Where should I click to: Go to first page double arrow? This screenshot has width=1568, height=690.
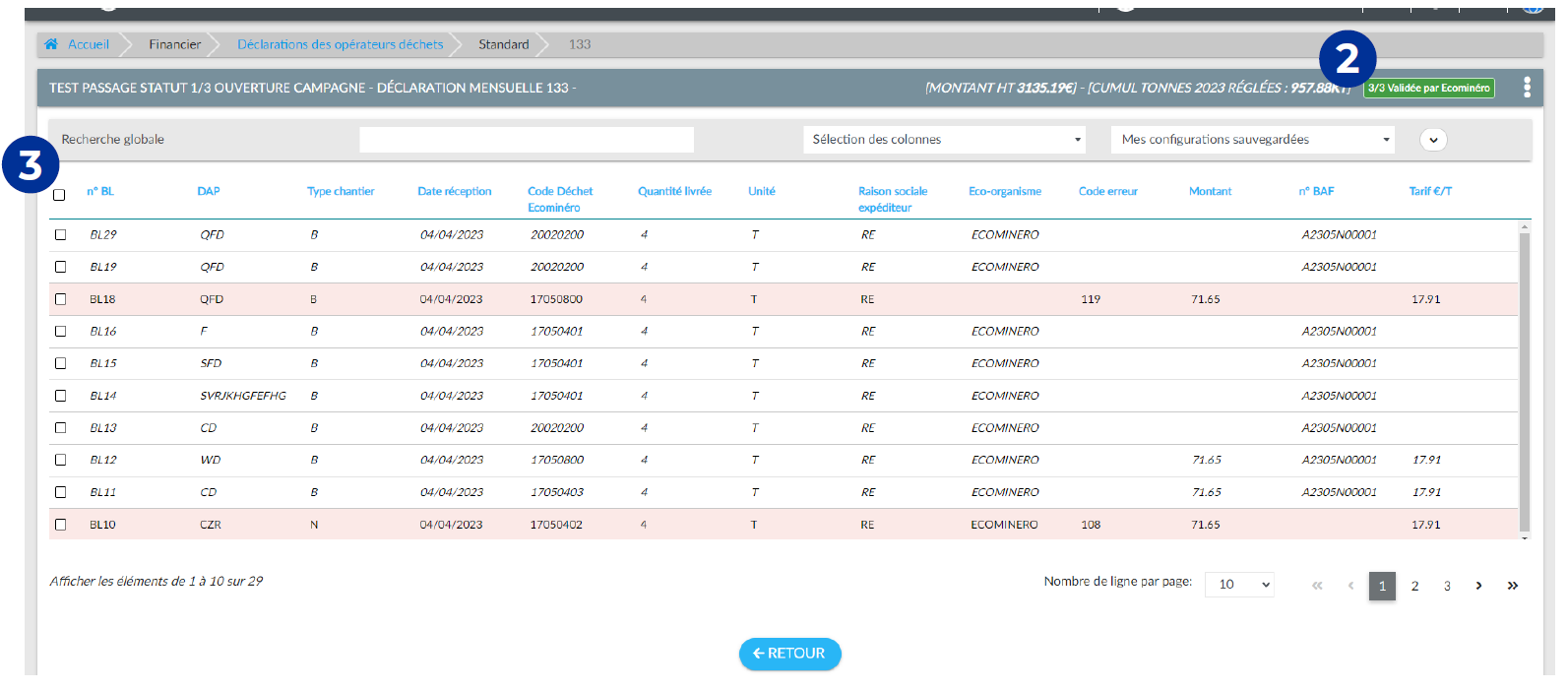point(1317,586)
